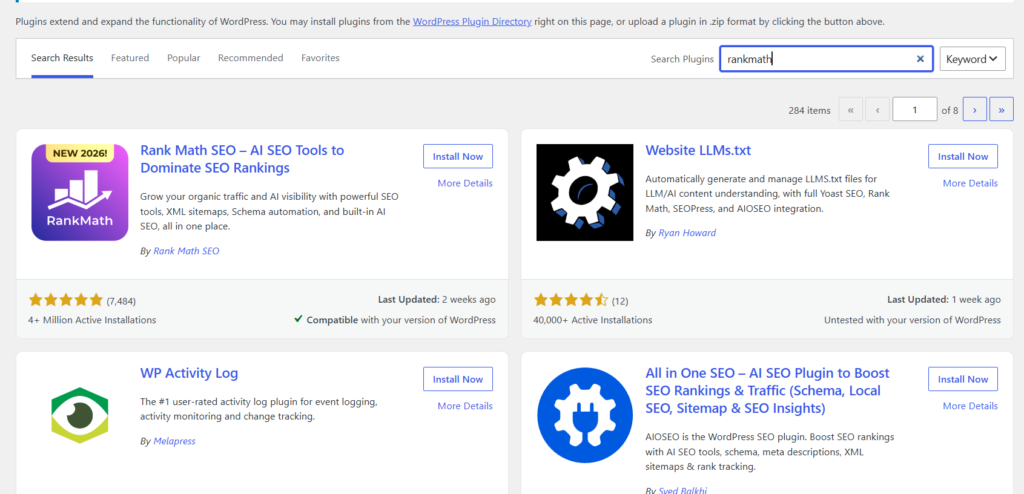Select the 40,000+ Active Installations text
This screenshot has height=494, width=1024.
point(593,320)
